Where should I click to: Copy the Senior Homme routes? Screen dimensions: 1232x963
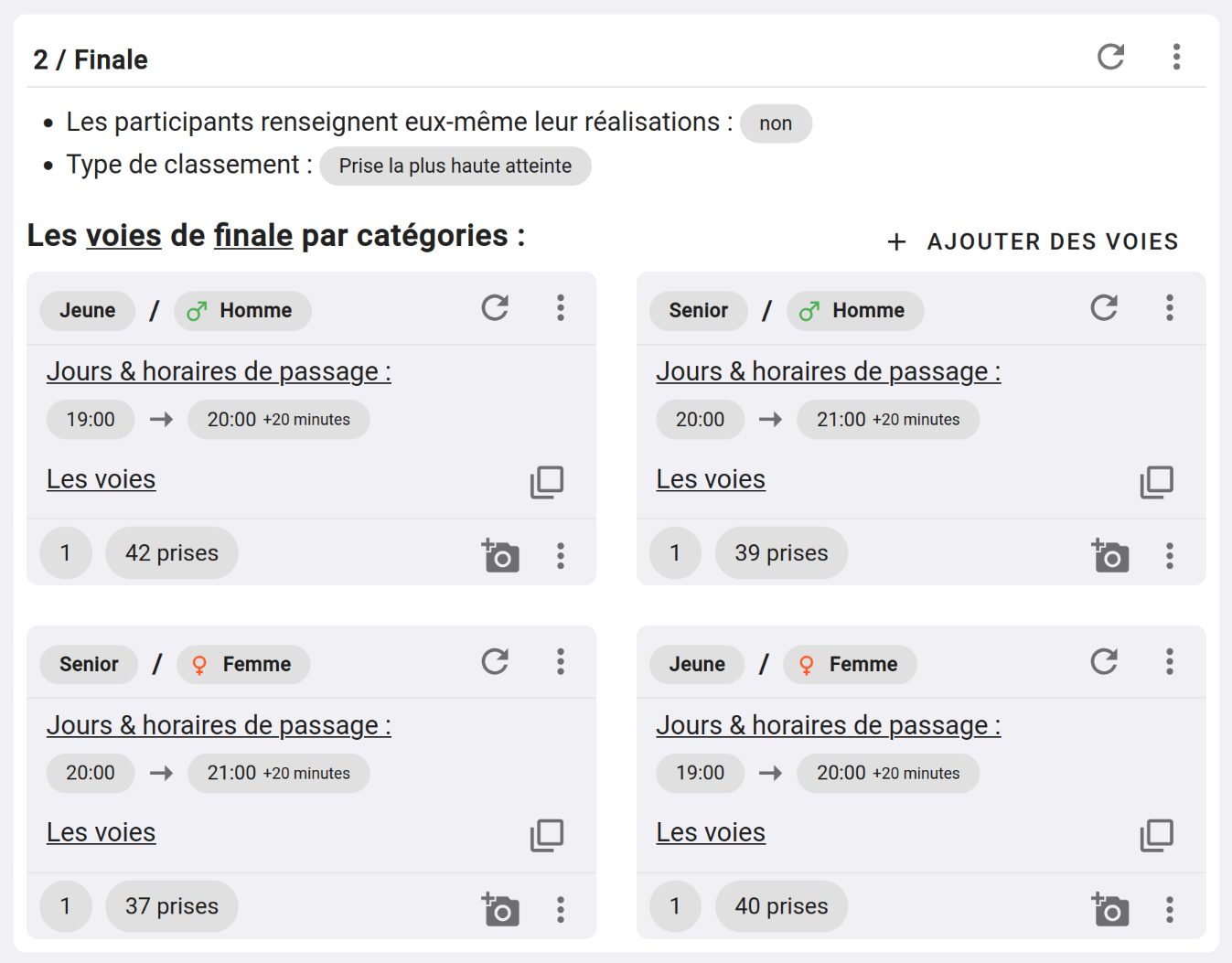click(x=1156, y=482)
